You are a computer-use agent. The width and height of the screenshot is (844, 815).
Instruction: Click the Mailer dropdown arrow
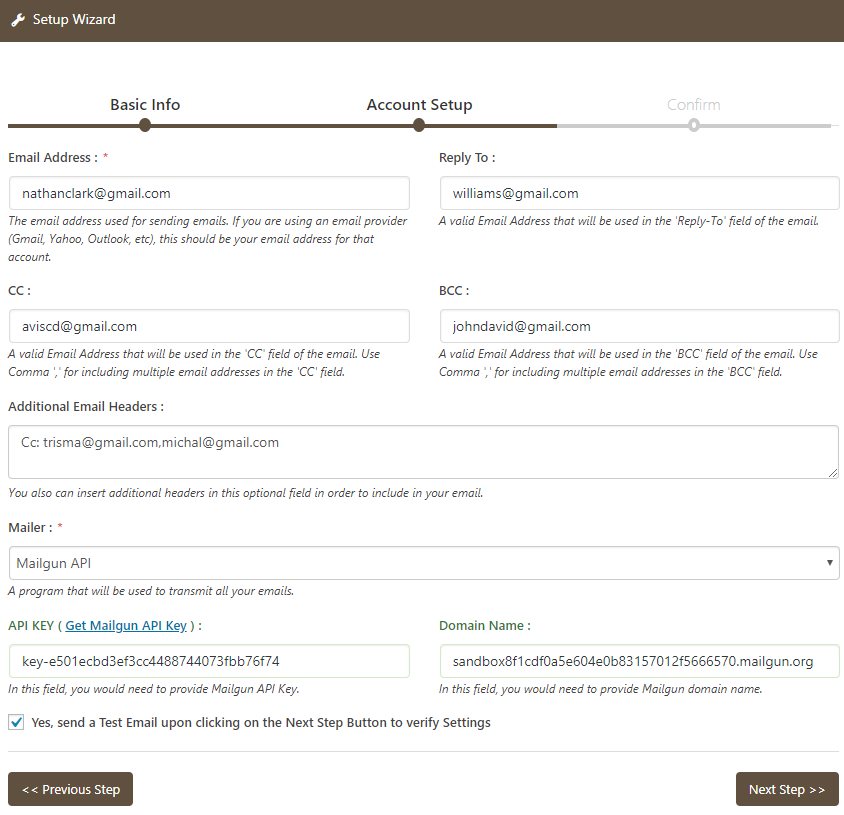click(x=829, y=563)
